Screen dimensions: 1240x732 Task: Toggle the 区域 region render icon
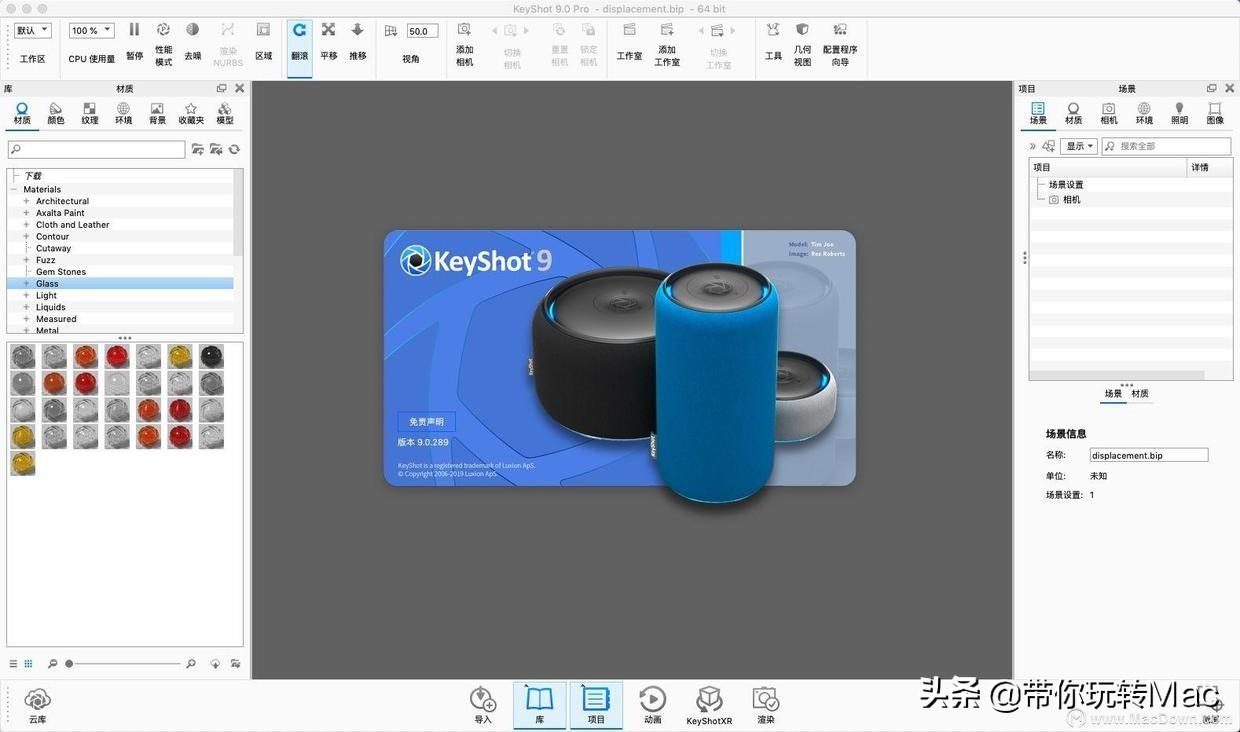pos(263,30)
